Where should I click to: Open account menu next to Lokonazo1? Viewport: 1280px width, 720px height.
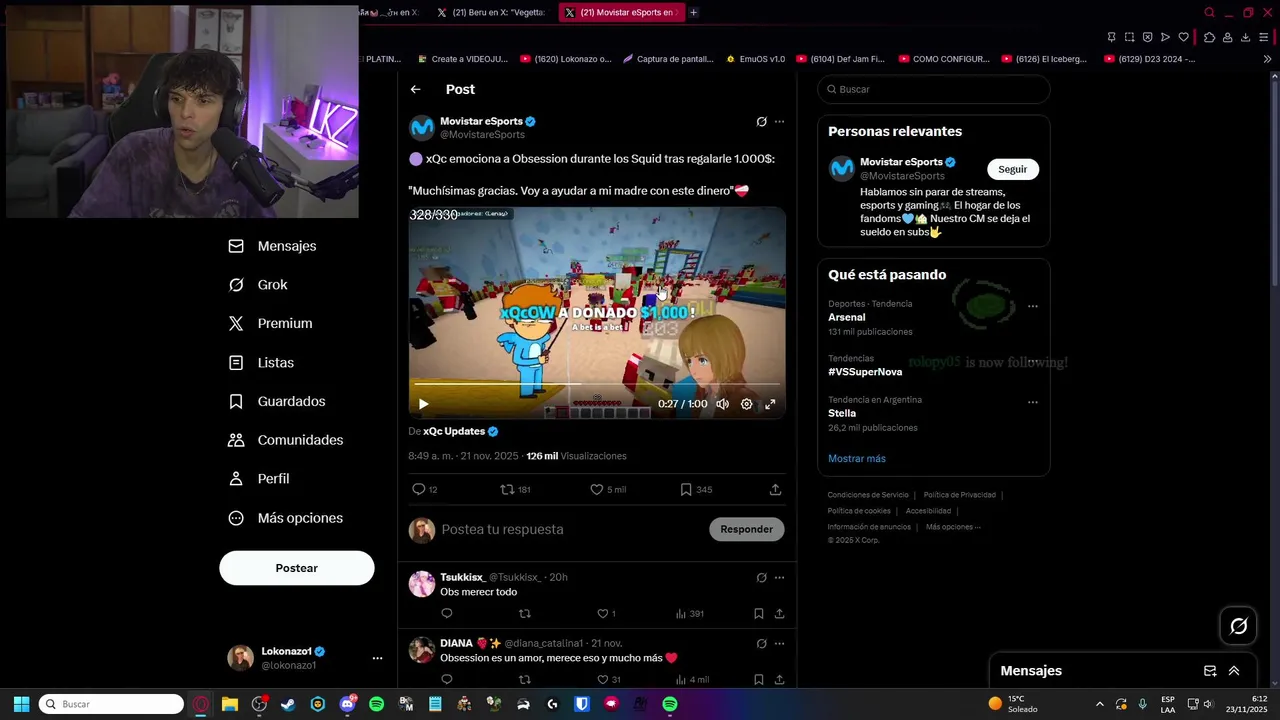[x=377, y=658]
